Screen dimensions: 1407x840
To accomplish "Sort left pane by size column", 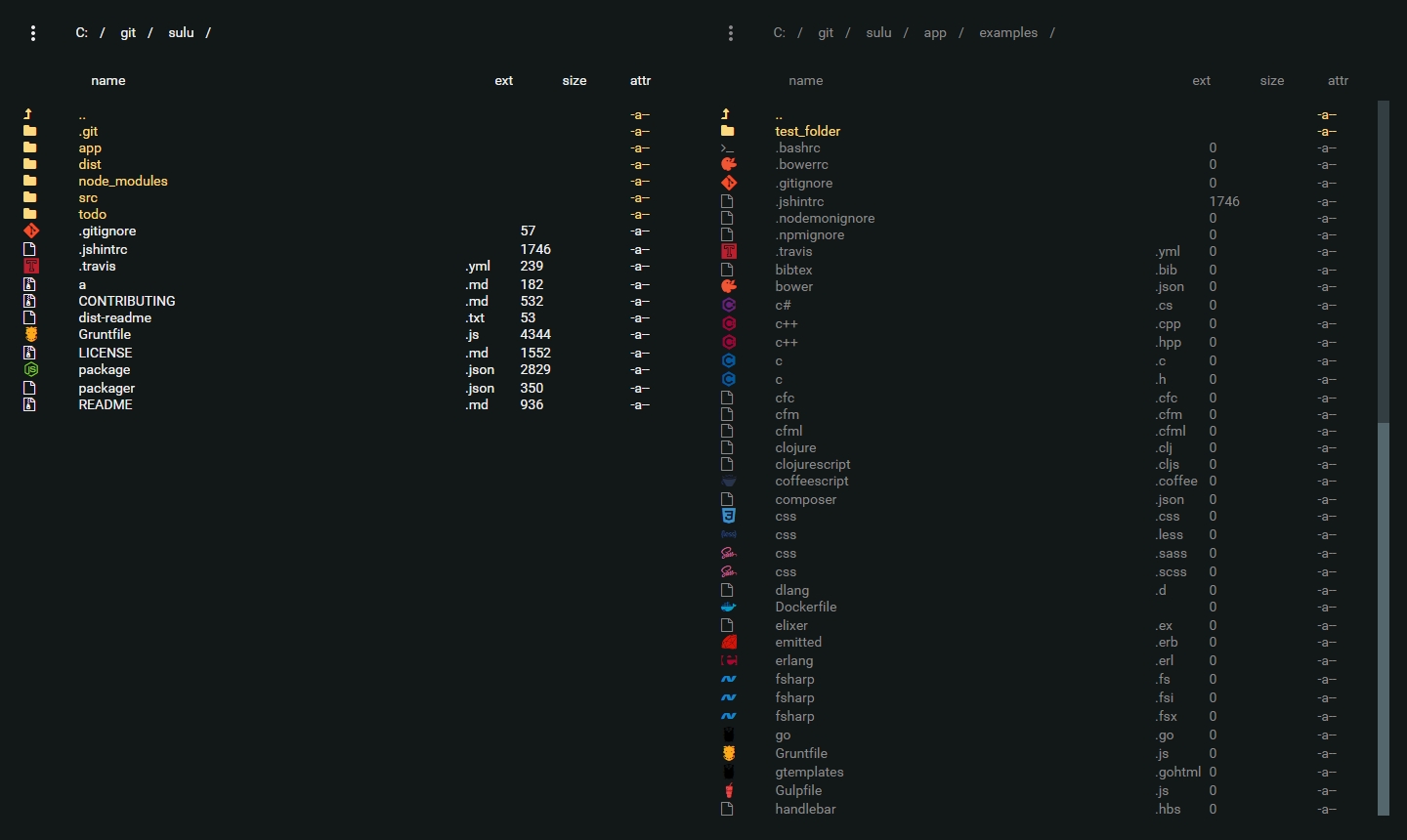I will tap(575, 81).
